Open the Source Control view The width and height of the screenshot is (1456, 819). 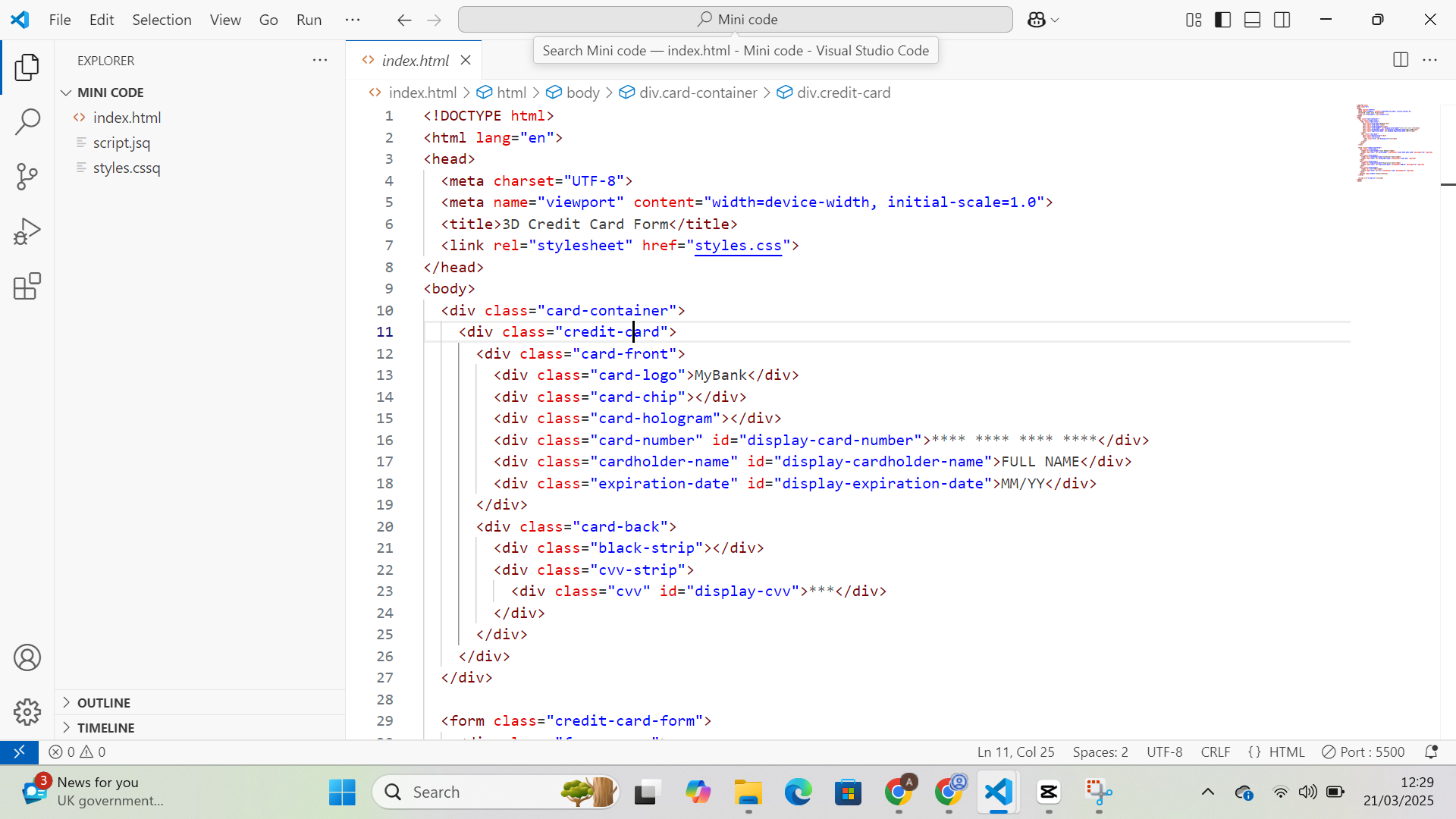[x=27, y=176]
